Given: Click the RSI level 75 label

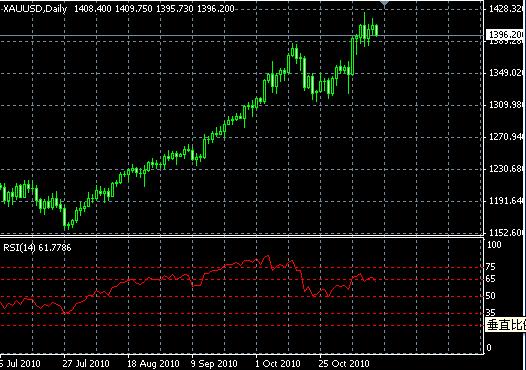Looking at the screenshot, I should click(x=490, y=267).
